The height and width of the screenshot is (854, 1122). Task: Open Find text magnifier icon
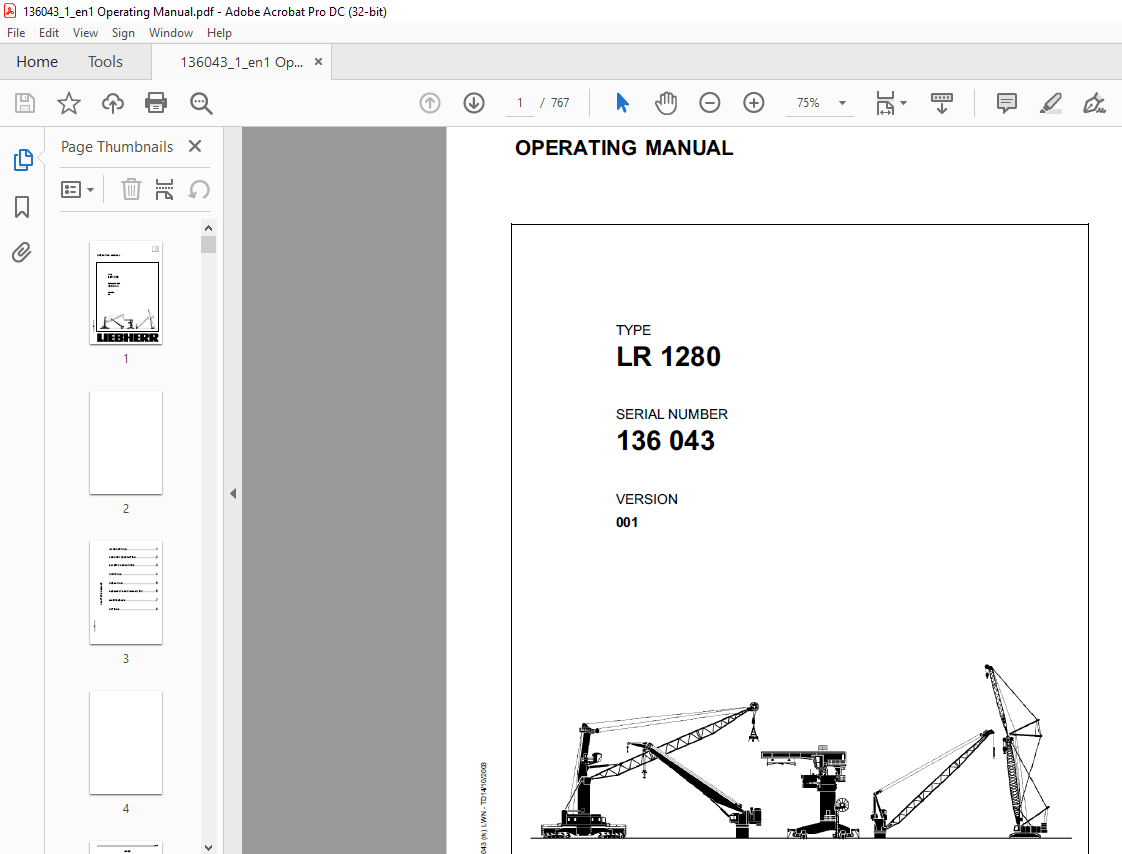point(201,103)
